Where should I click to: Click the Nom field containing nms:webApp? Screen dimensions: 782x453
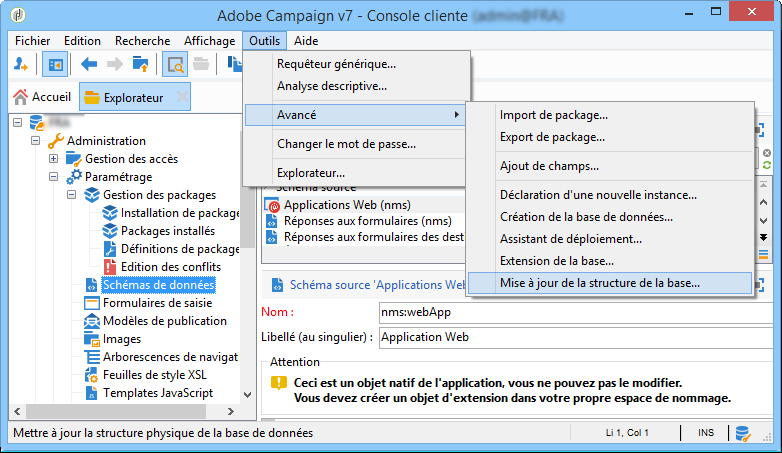pos(576,312)
